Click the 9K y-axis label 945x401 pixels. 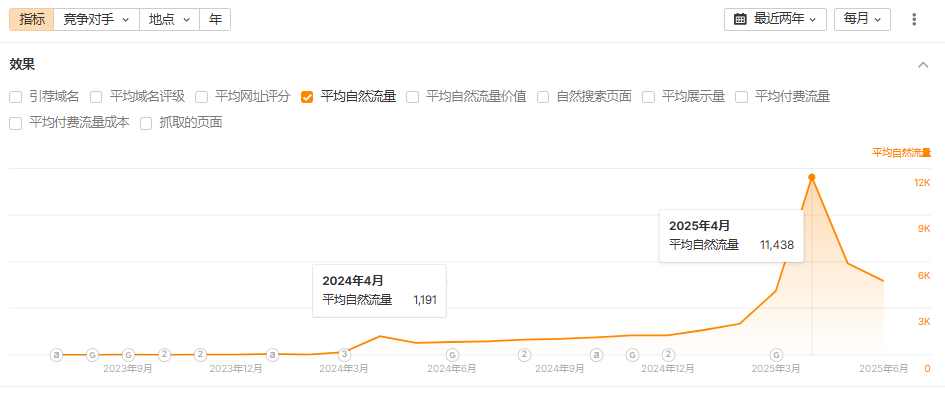click(924, 229)
